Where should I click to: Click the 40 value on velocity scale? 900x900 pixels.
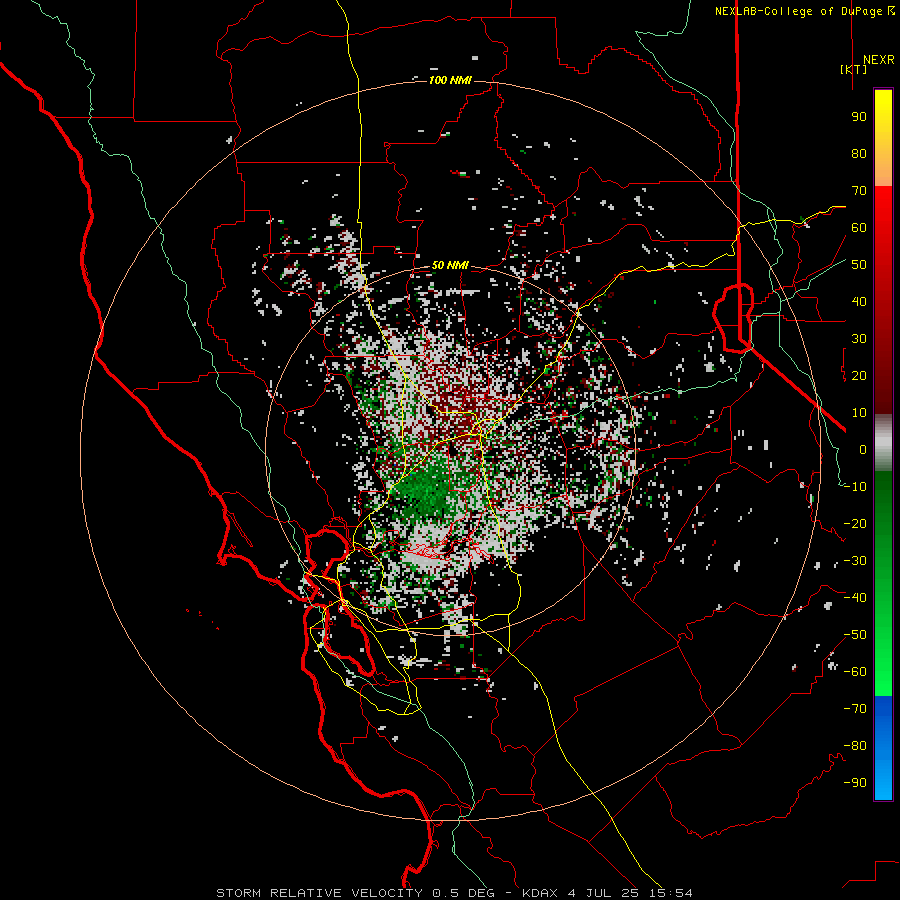pos(859,302)
